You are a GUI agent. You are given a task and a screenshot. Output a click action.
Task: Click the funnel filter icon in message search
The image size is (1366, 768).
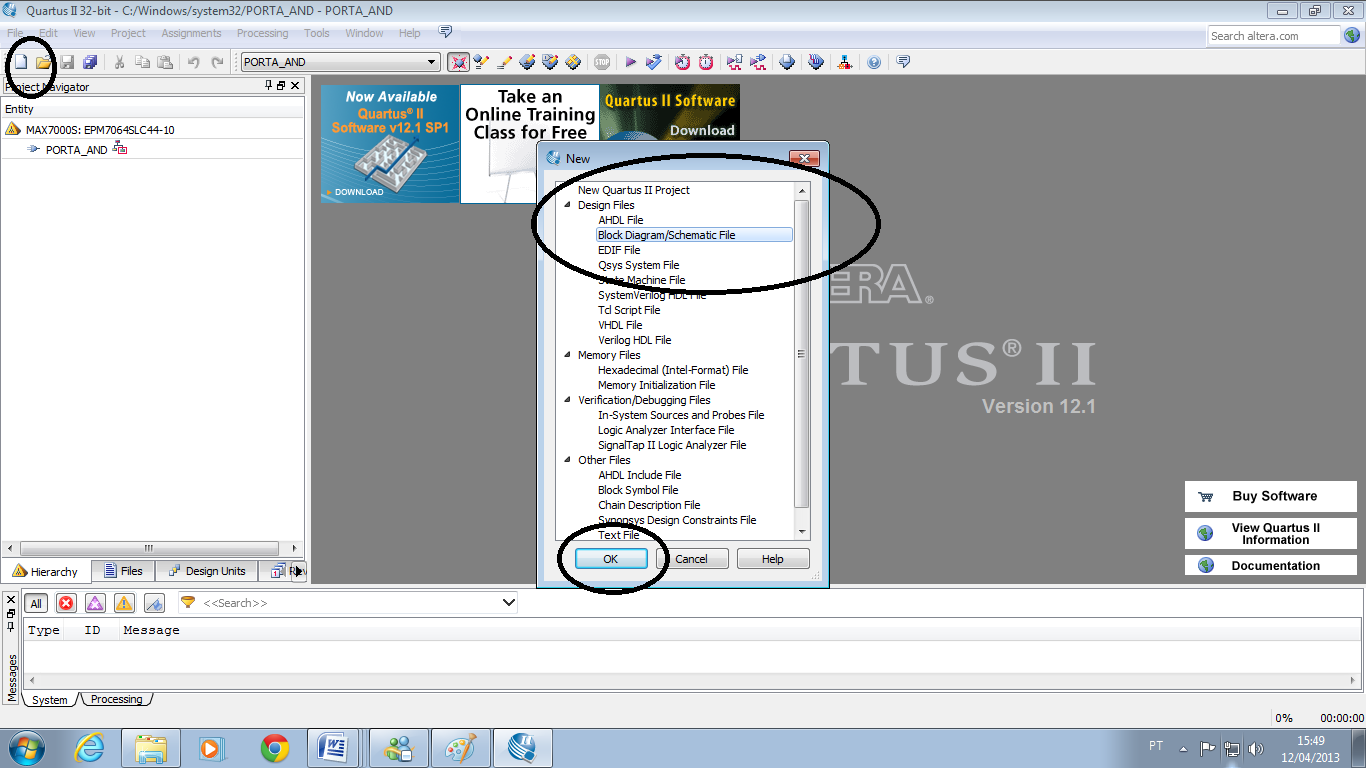click(188, 603)
